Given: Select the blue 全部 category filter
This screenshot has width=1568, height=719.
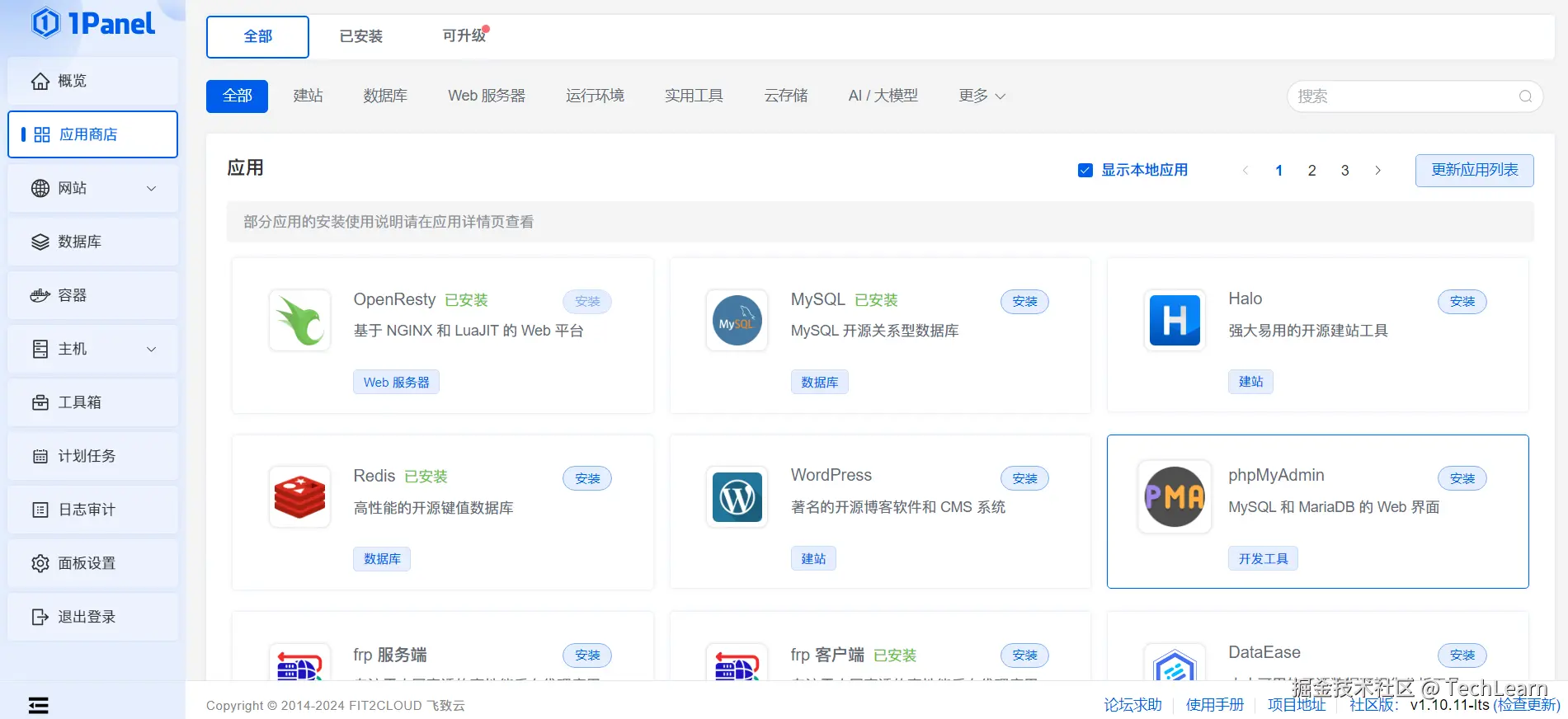Looking at the screenshot, I should [237, 96].
